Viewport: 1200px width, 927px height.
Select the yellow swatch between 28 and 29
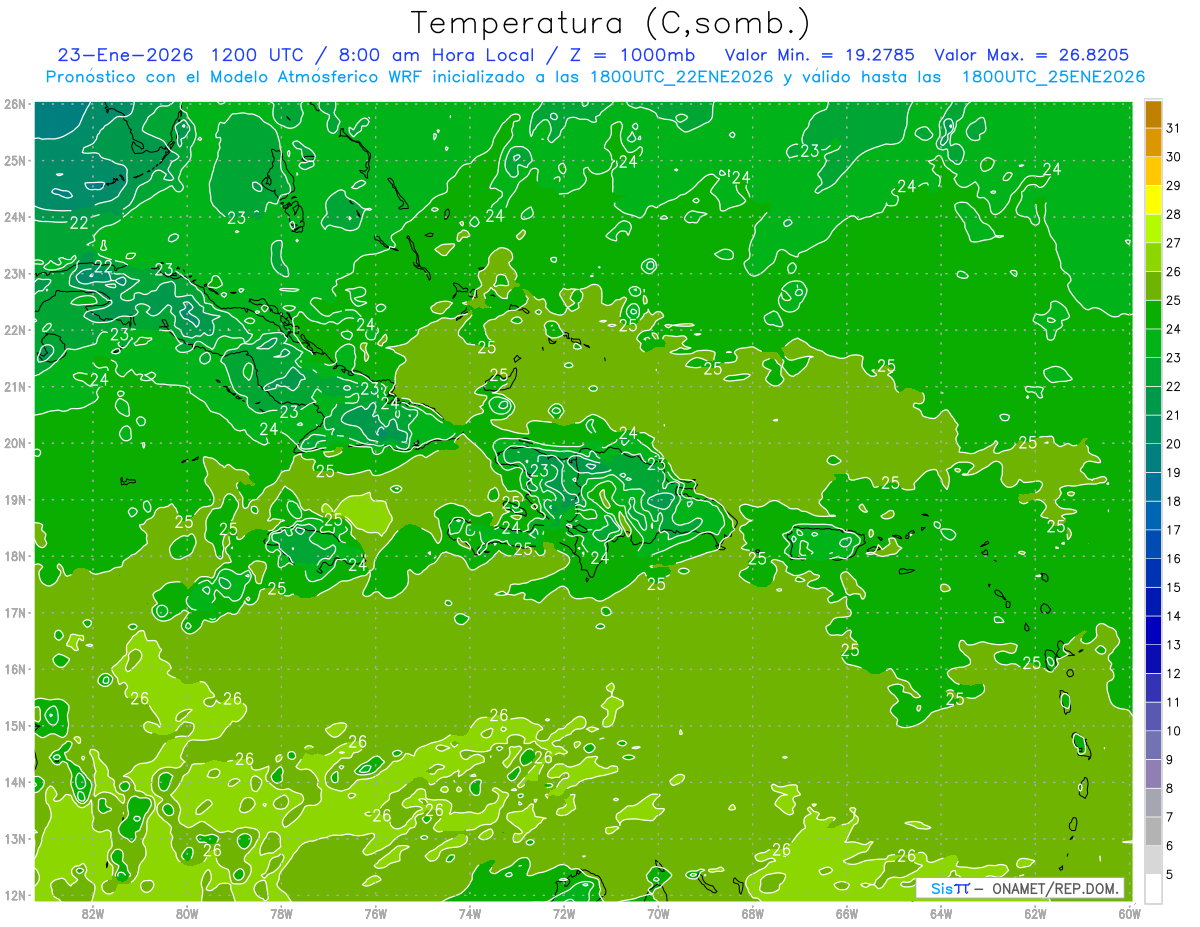pos(1153,199)
